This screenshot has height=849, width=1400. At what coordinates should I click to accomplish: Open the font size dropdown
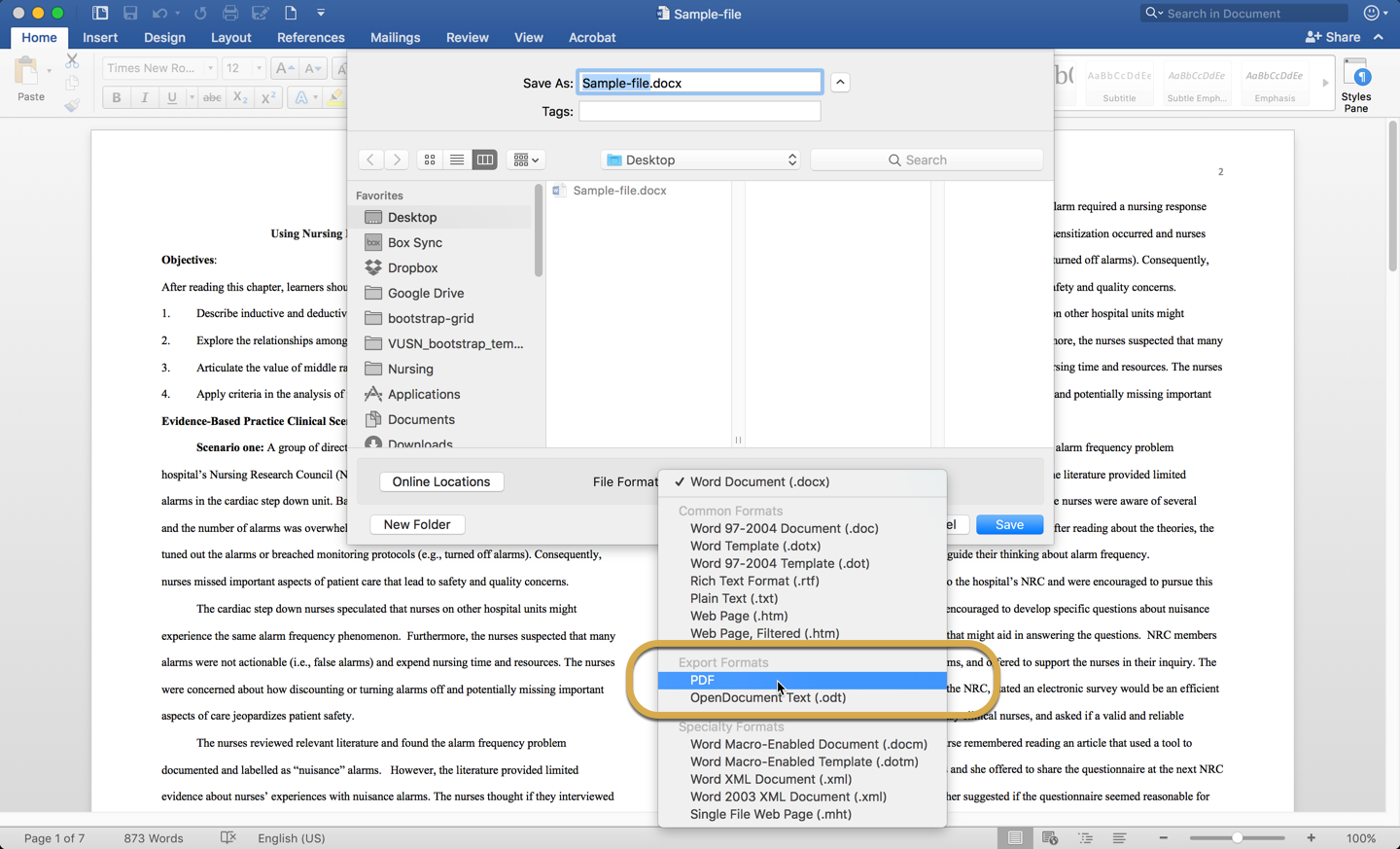point(258,68)
